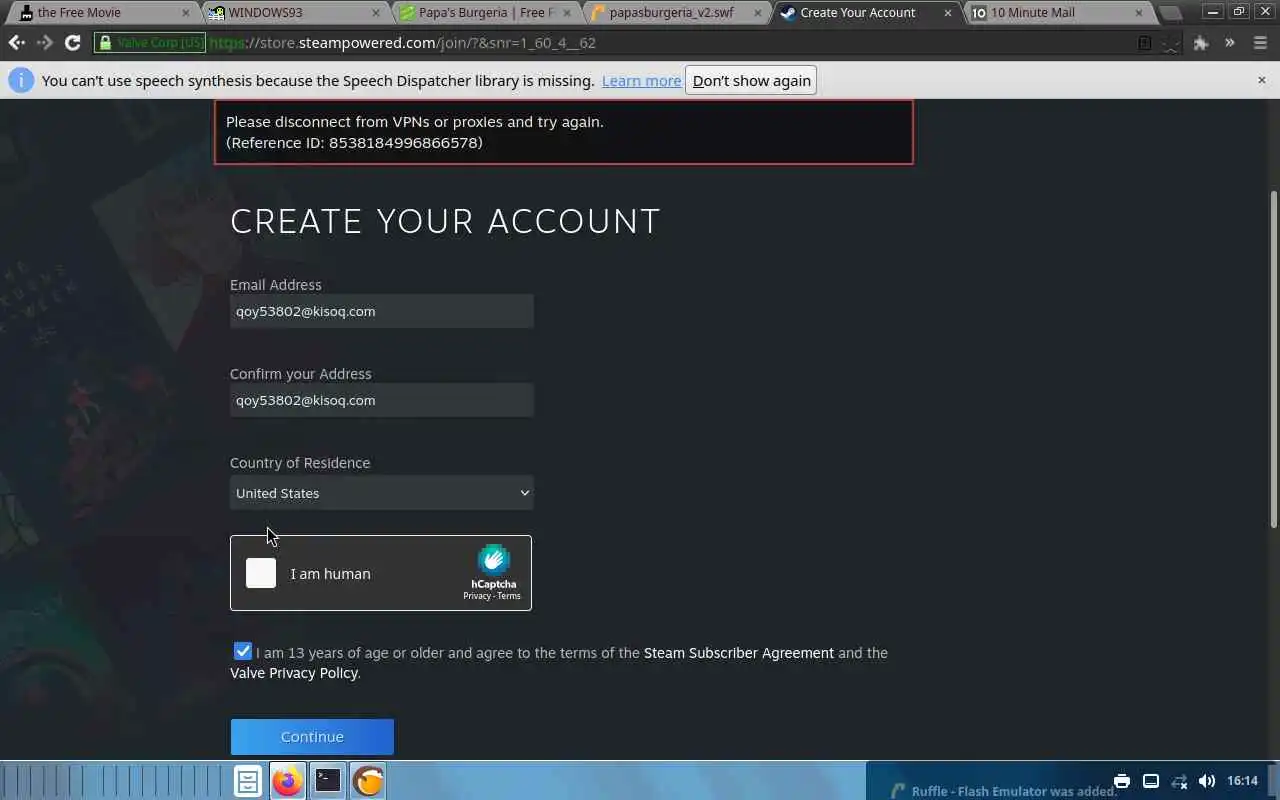Click the hCaptcha logo

click(493, 560)
